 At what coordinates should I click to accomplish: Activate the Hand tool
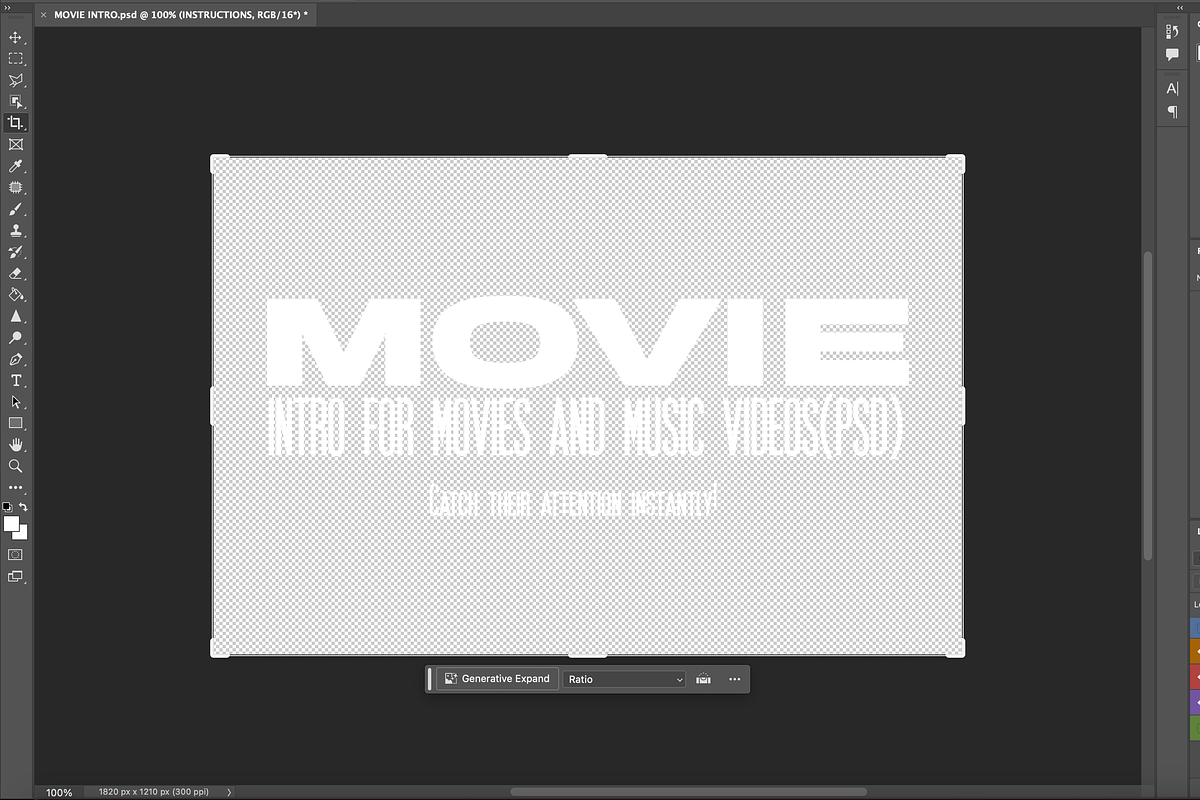point(16,444)
